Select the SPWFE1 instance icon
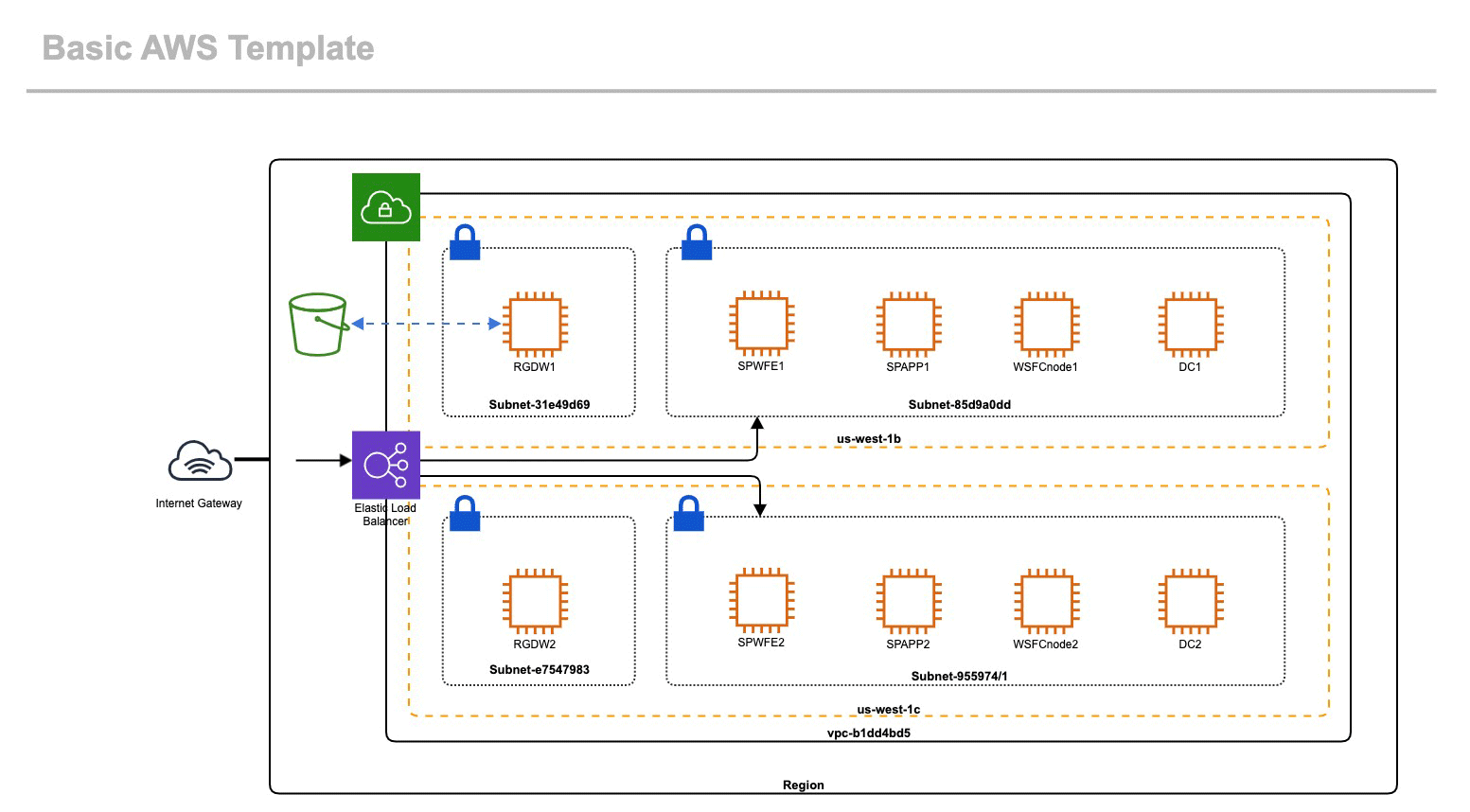The width and height of the screenshot is (1470, 812). point(761,323)
